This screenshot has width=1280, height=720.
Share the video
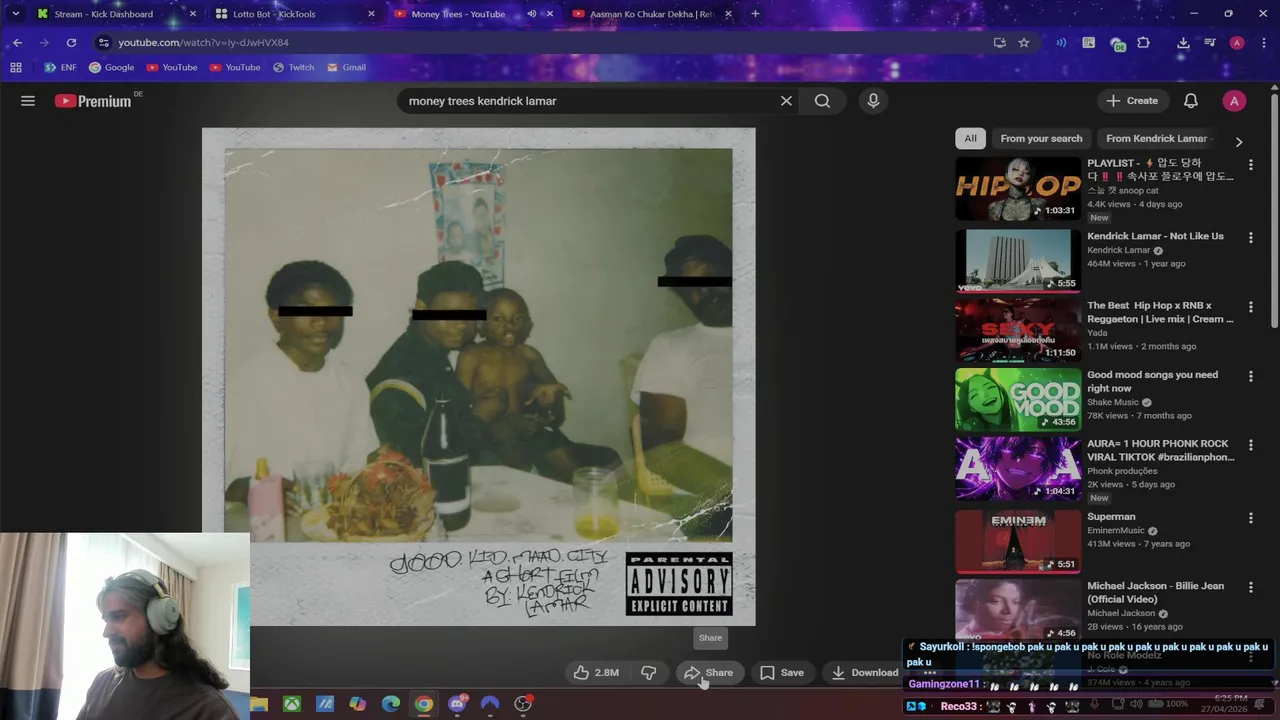pyautogui.click(x=709, y=673)
